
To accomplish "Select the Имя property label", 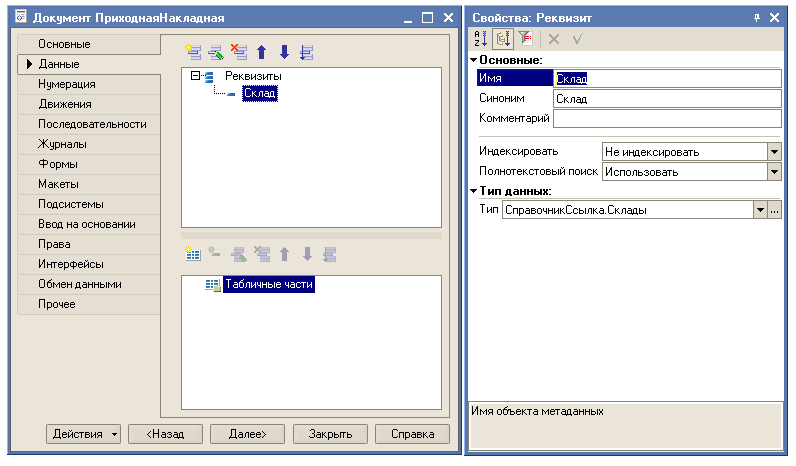I will [x=515, y=78].
